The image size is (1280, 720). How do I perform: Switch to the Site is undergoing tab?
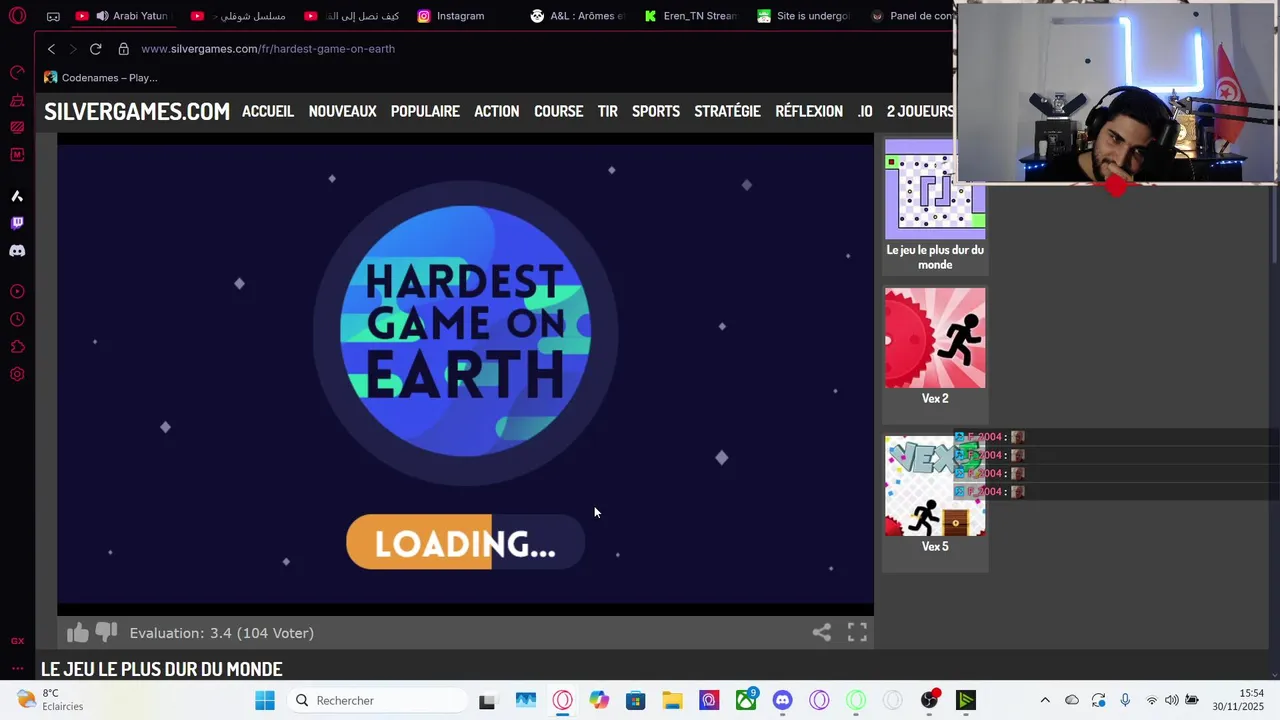806,16
